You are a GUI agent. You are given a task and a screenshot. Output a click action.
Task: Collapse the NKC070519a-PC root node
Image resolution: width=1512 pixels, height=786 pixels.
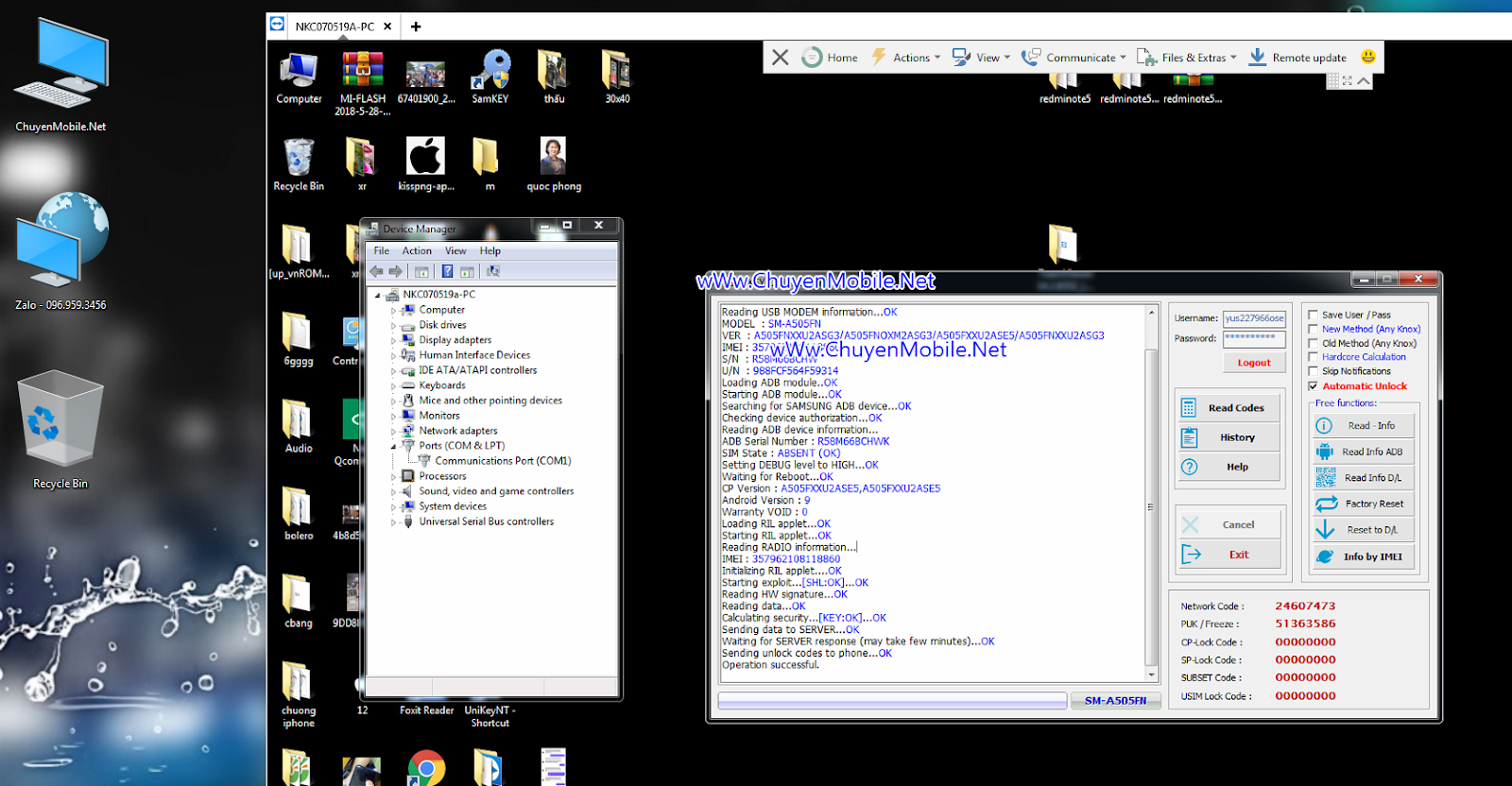click(x=378, y=295)
